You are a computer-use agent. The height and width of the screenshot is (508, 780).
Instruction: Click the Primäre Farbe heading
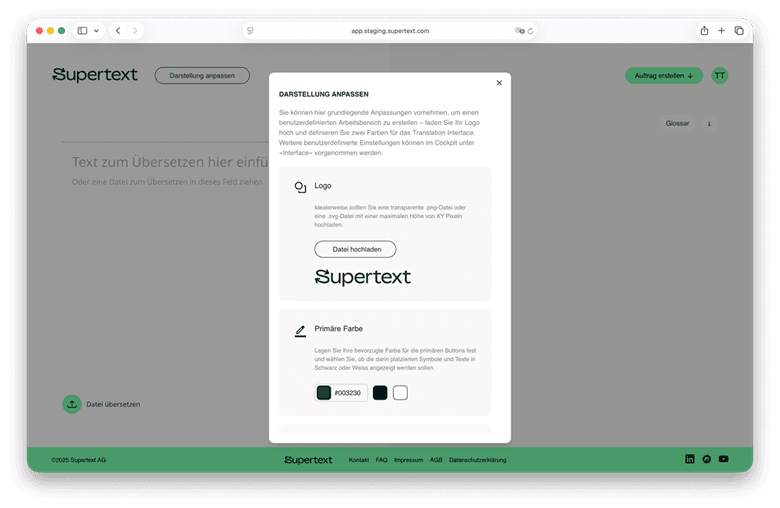pos(338,328)
